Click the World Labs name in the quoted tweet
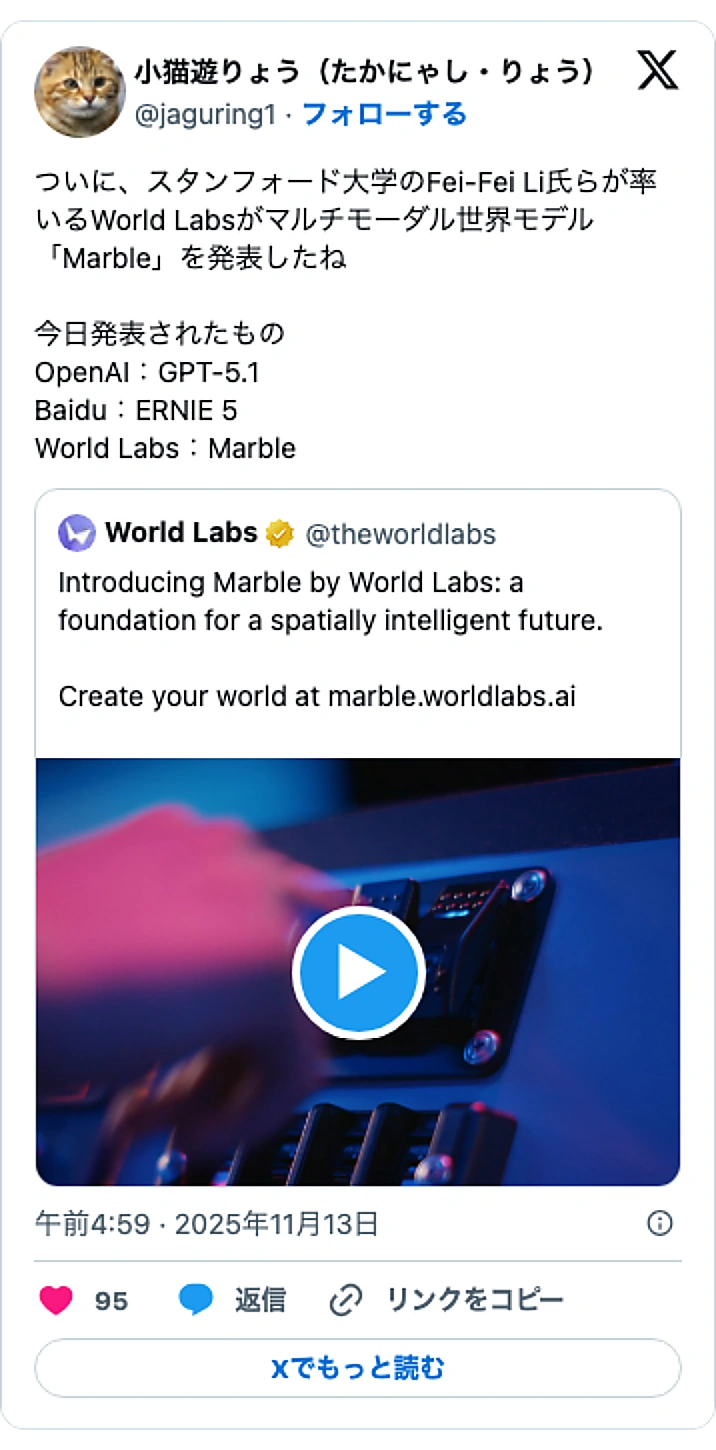The width and height of the screenshot is (716, 1450). [x=178, y=533]
